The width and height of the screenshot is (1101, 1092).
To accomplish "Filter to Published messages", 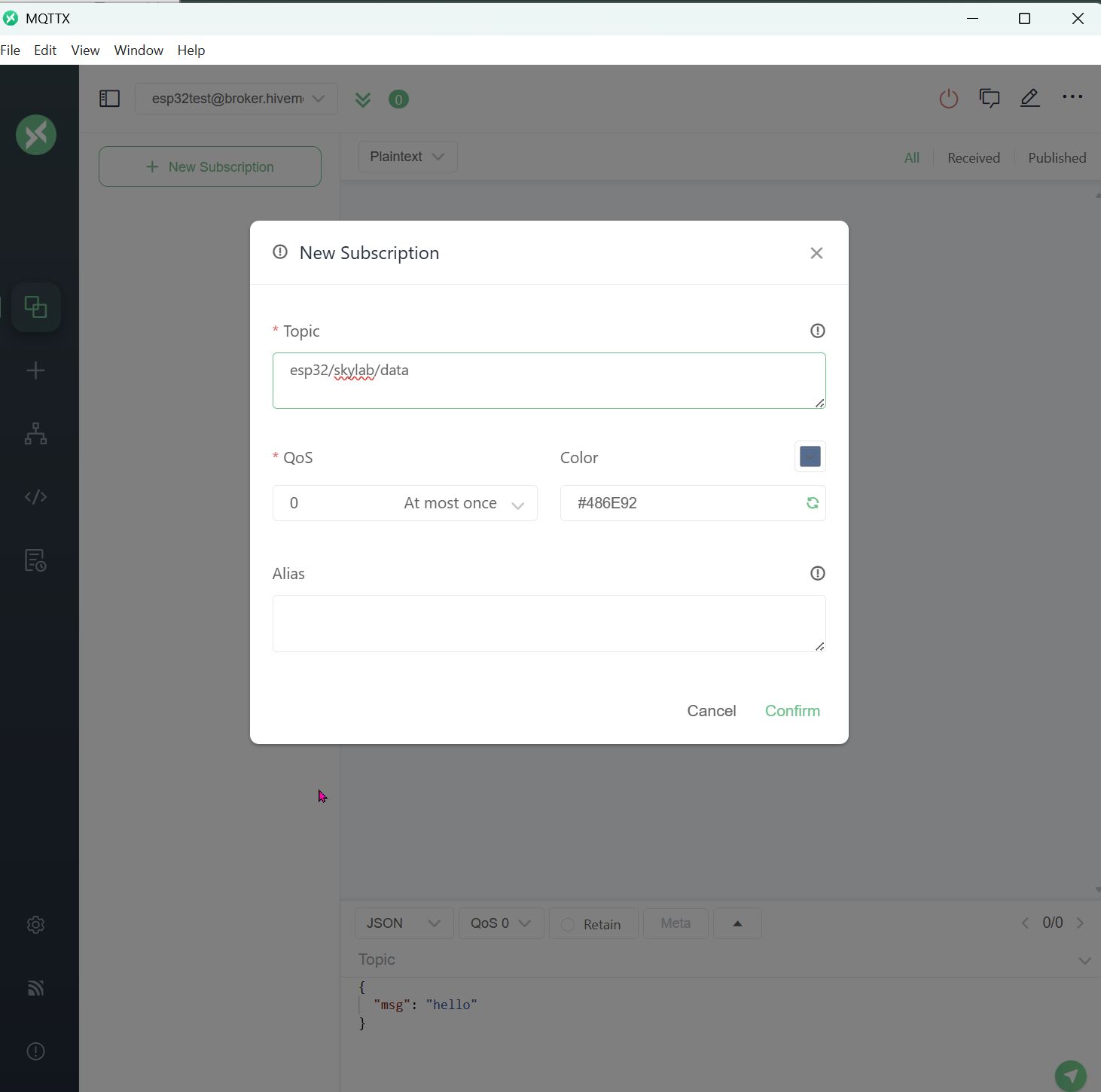I will (1057, 158).
